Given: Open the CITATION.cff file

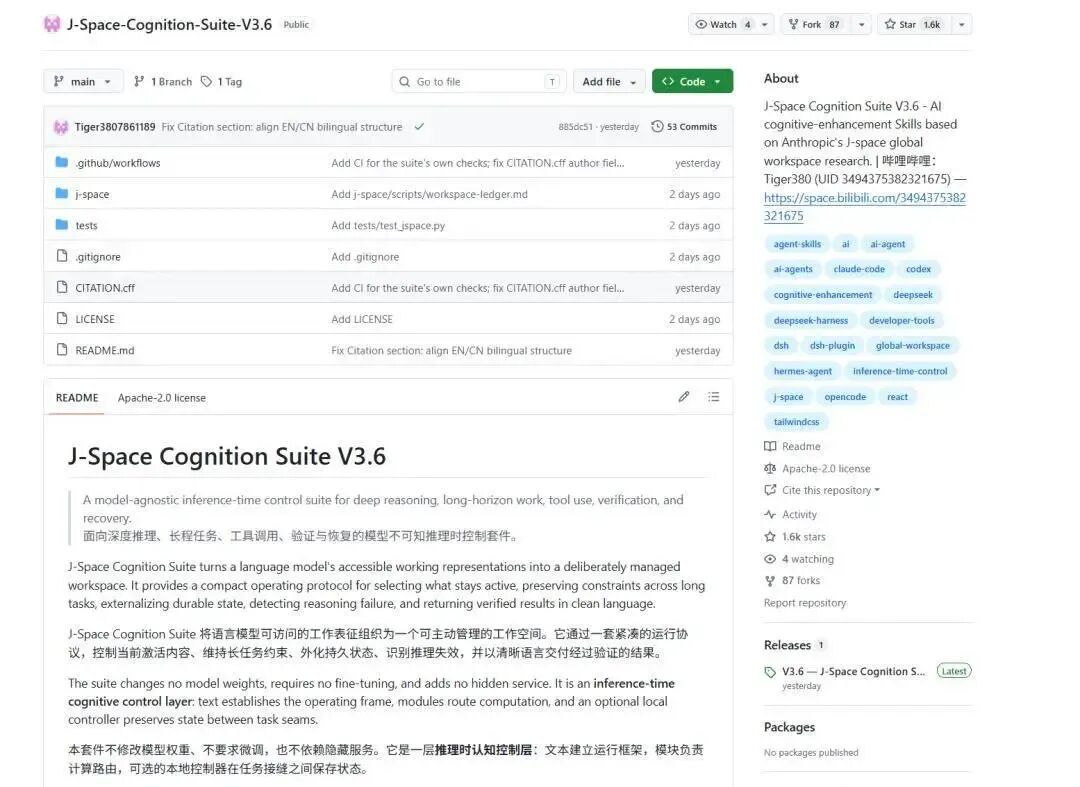Looking at the screenshot, I should tap(105, 288).
